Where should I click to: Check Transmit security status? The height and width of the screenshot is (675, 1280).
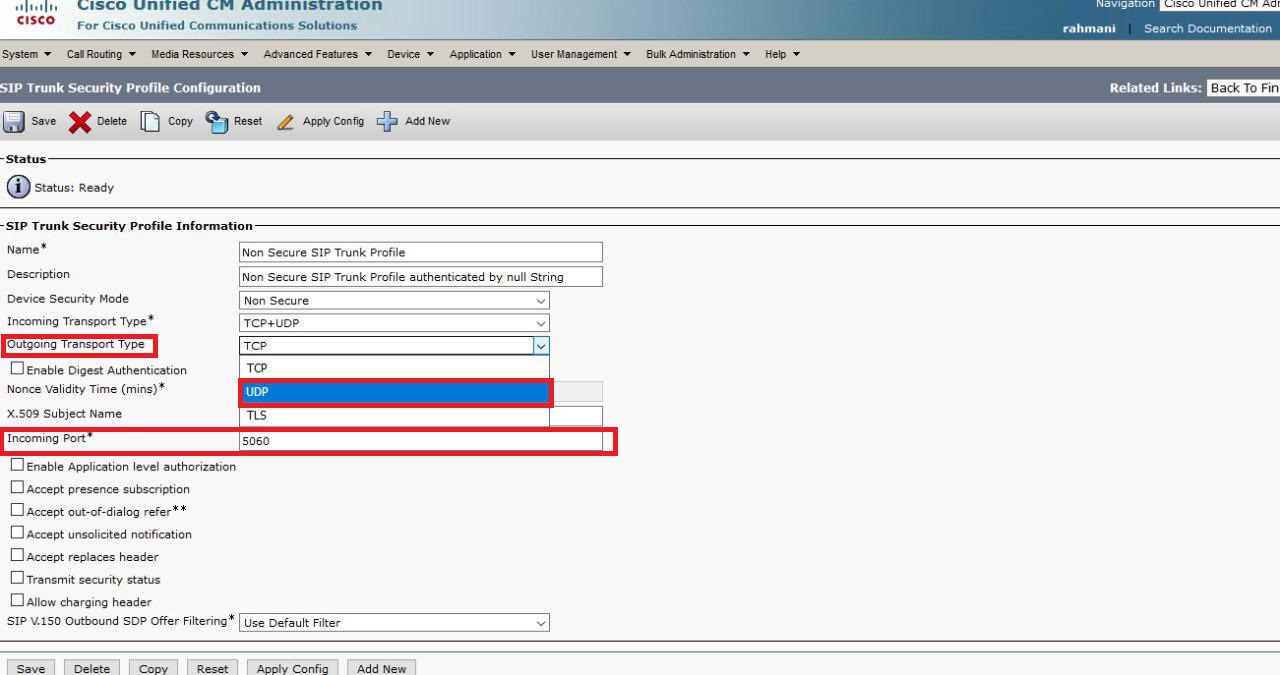point(17,578)
